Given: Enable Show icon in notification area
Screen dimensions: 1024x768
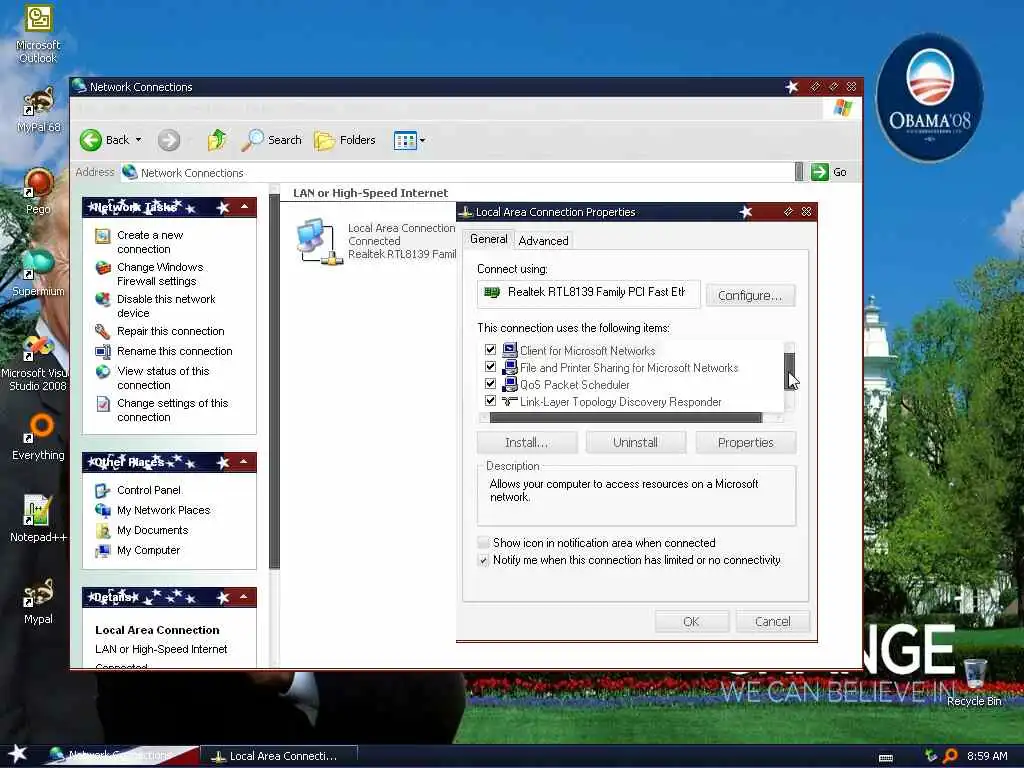Looking at the screenshot, I should point(483,543).
